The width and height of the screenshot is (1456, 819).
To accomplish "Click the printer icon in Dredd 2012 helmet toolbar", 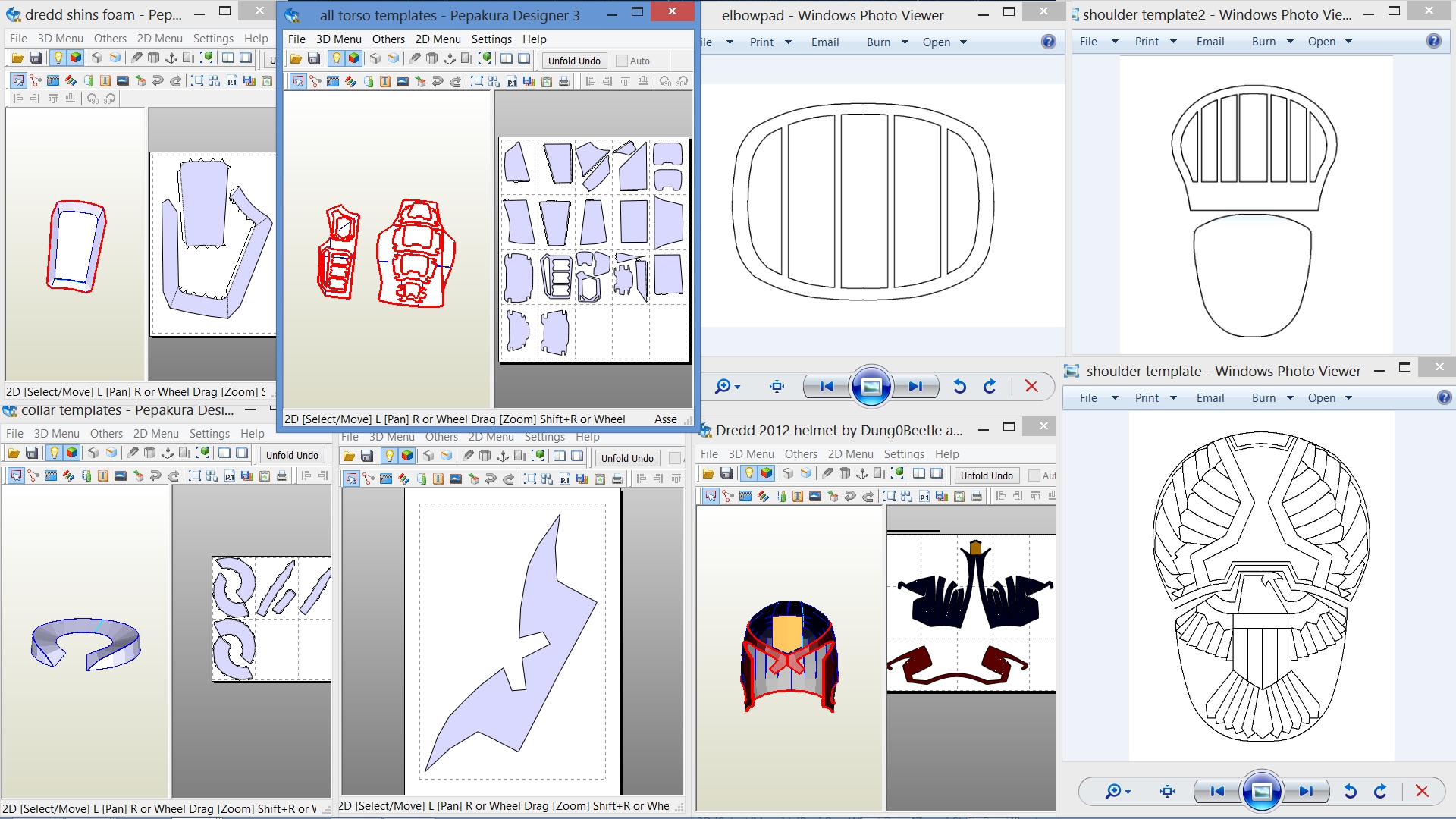I will [977, 497].
